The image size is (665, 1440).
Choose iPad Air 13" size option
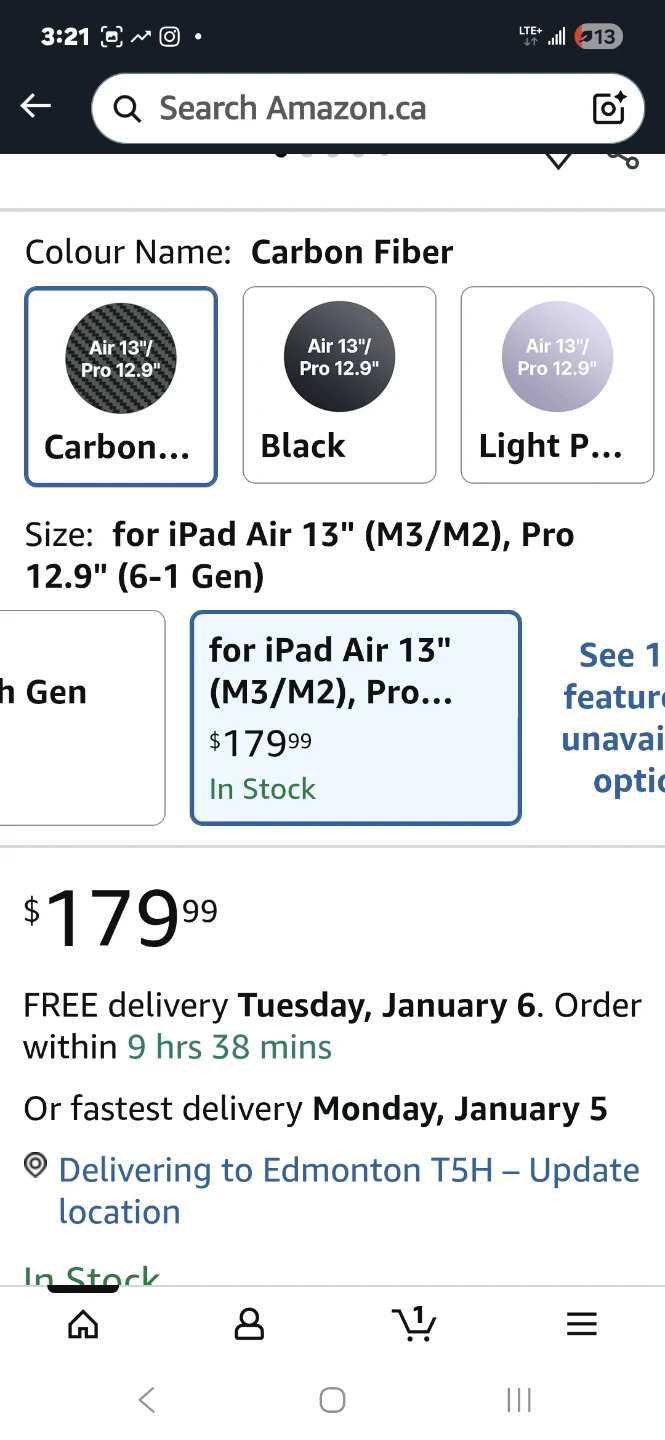355,717
